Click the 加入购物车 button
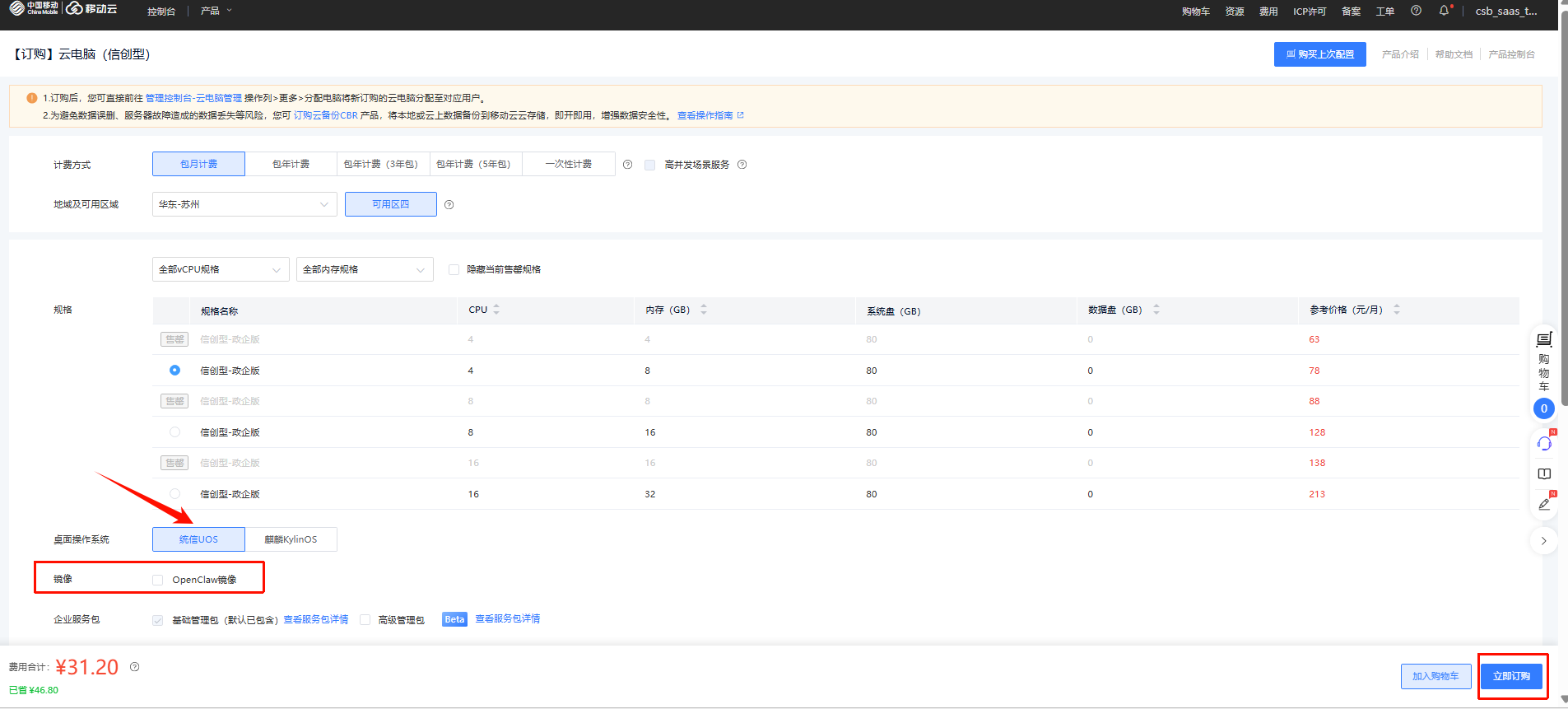Screen dimensions: 1568x709 pos(1435,676)
